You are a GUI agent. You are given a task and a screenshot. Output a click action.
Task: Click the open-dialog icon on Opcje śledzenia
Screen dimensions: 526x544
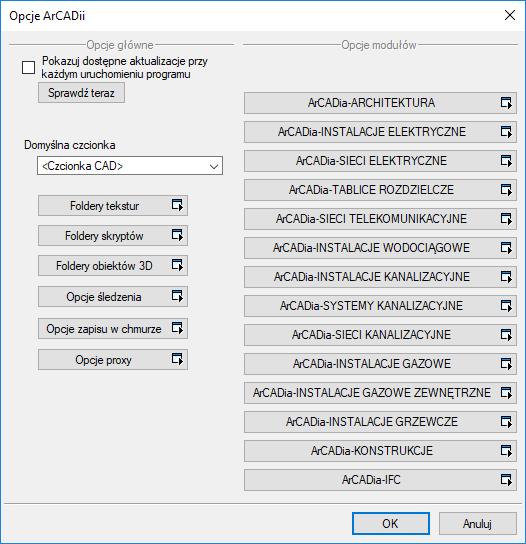[177, 296]
